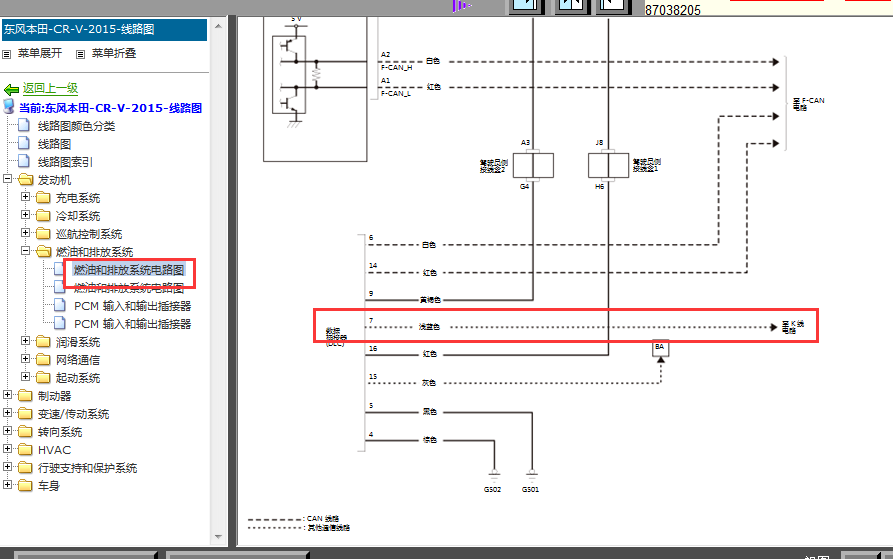
Task: Click the folder icon of 变速/传动系统
Action: tap(26, 414)
